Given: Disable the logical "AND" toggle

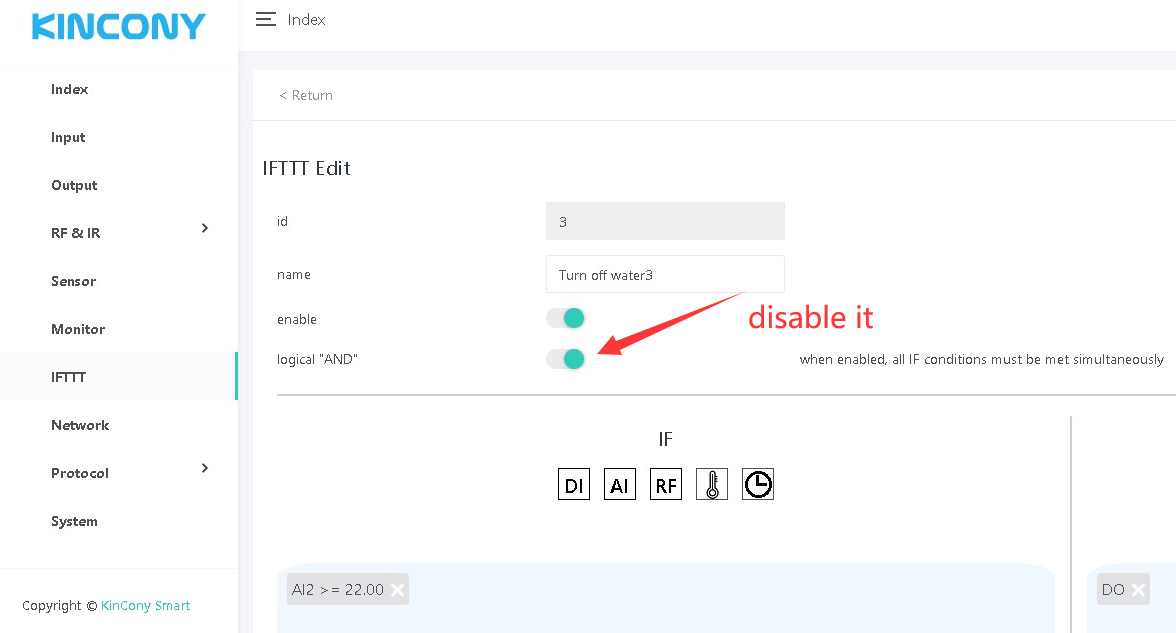Looking at the screenshot, I should (565, 359).
